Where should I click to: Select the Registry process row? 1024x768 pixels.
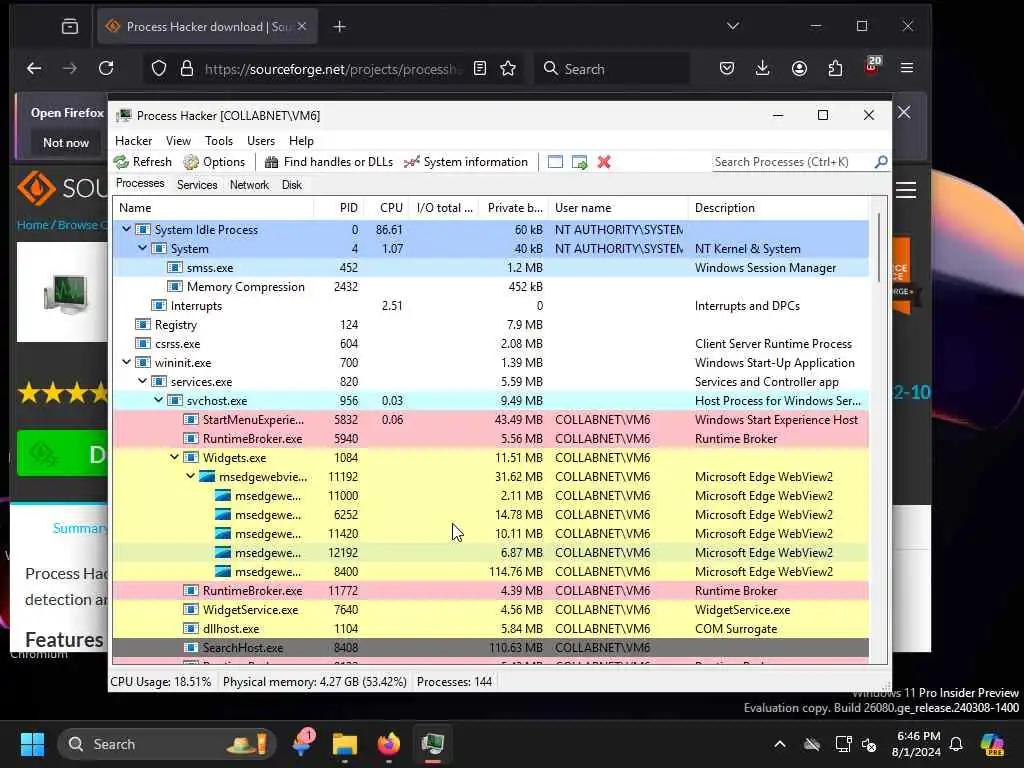(491, 325)
